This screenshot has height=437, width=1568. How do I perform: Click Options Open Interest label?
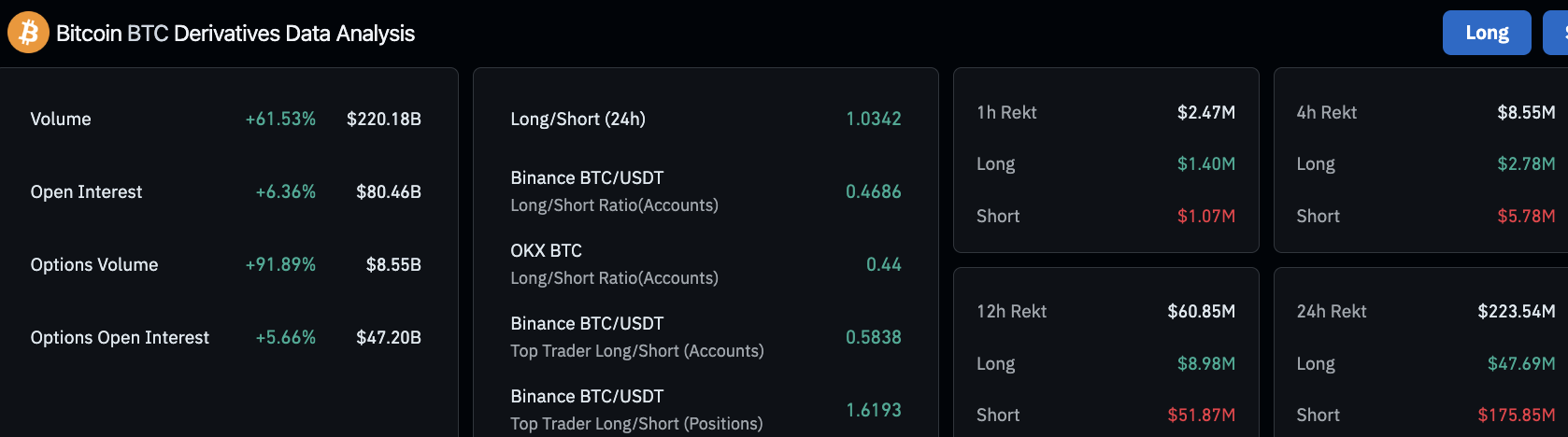[120, 337]
